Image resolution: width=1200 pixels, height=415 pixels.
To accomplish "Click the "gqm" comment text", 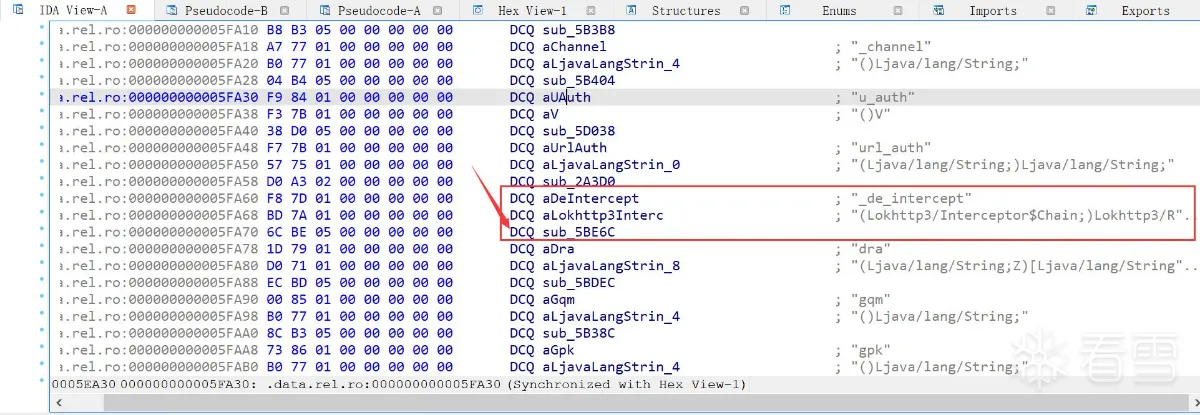I will [x=871, y=299].
